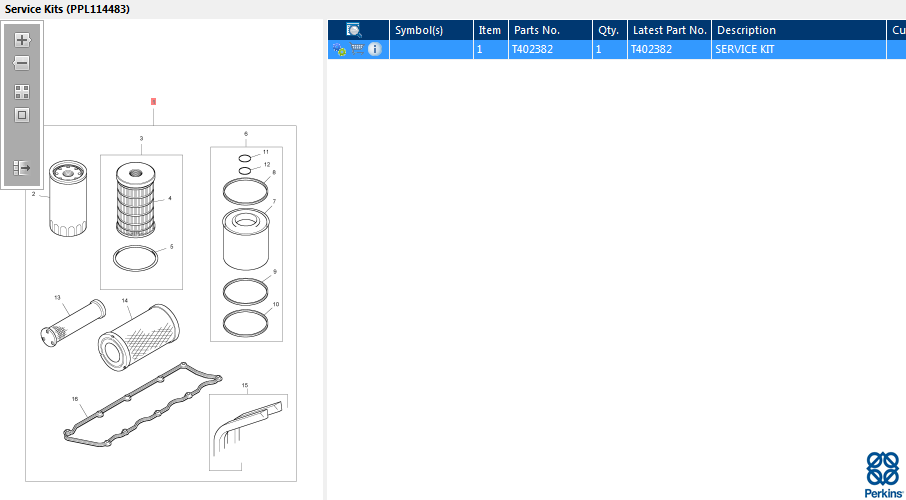Screen dimensions: 906x500
Task: Click callout 6 on the diagram
Action: tap(246, 134)
